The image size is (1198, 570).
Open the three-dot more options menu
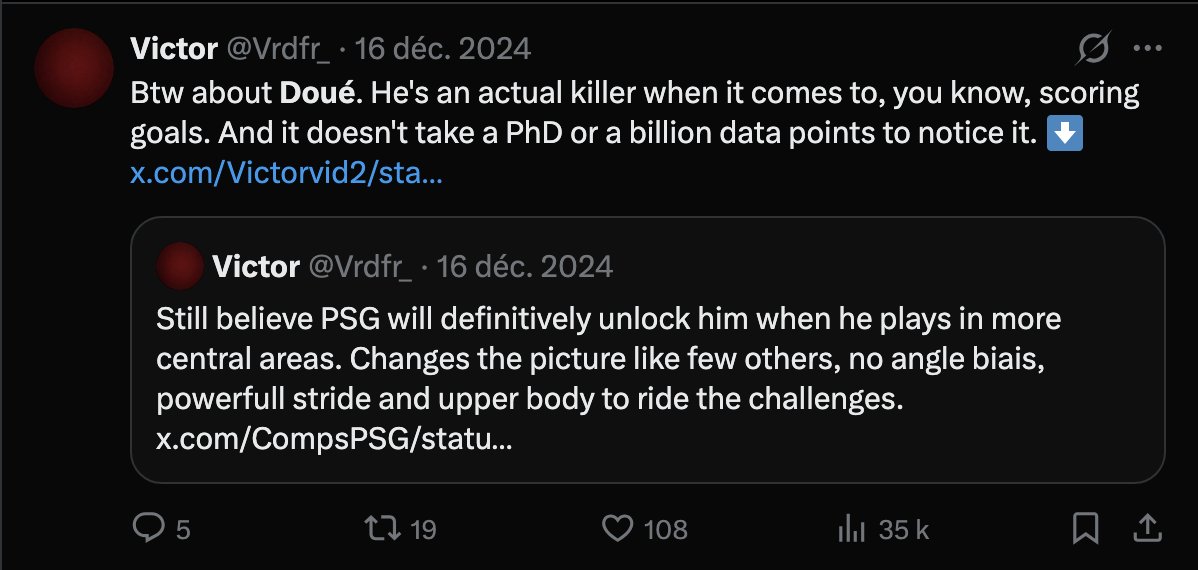(x=1148, y=49)
